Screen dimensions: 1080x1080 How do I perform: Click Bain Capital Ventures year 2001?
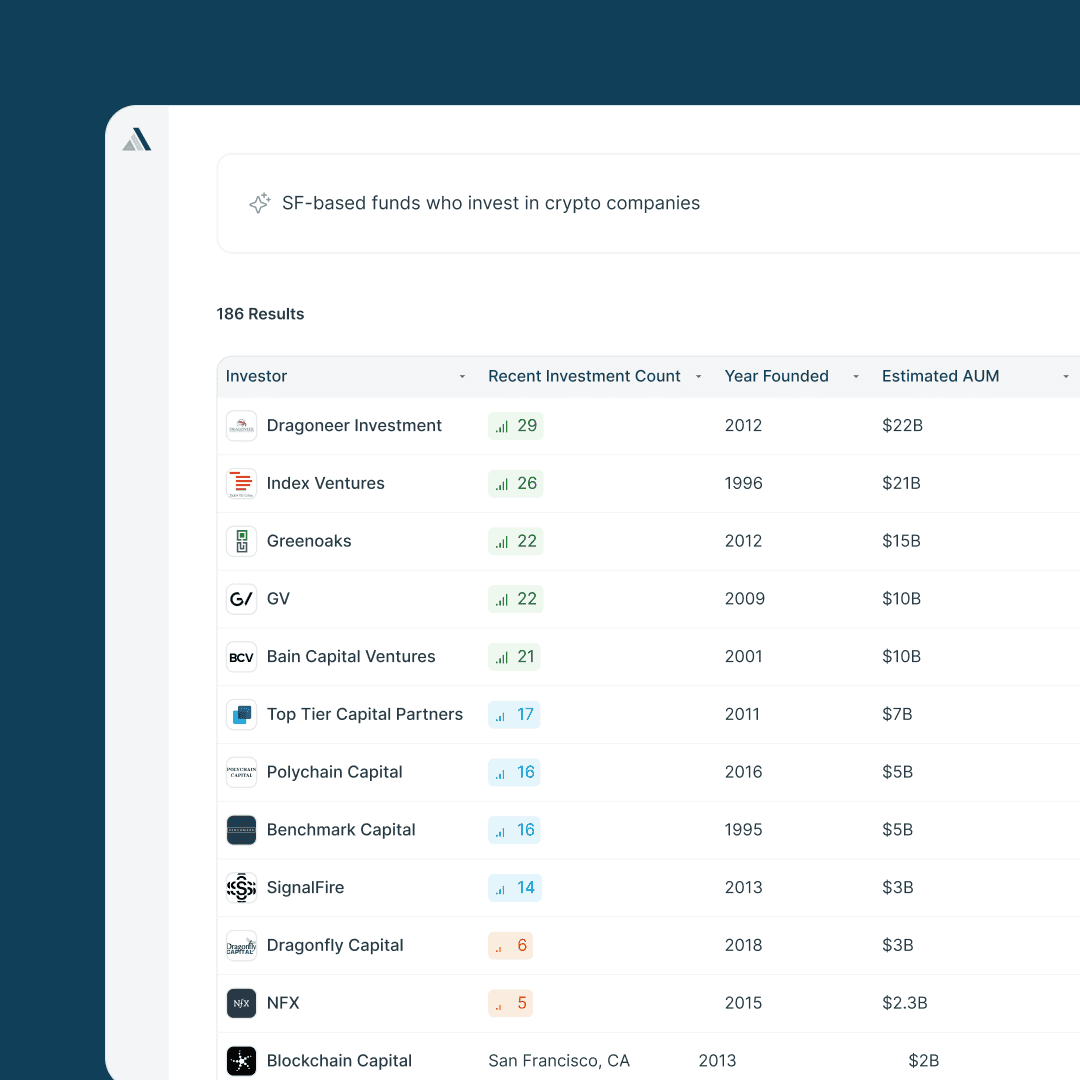[x=743, y=657]
